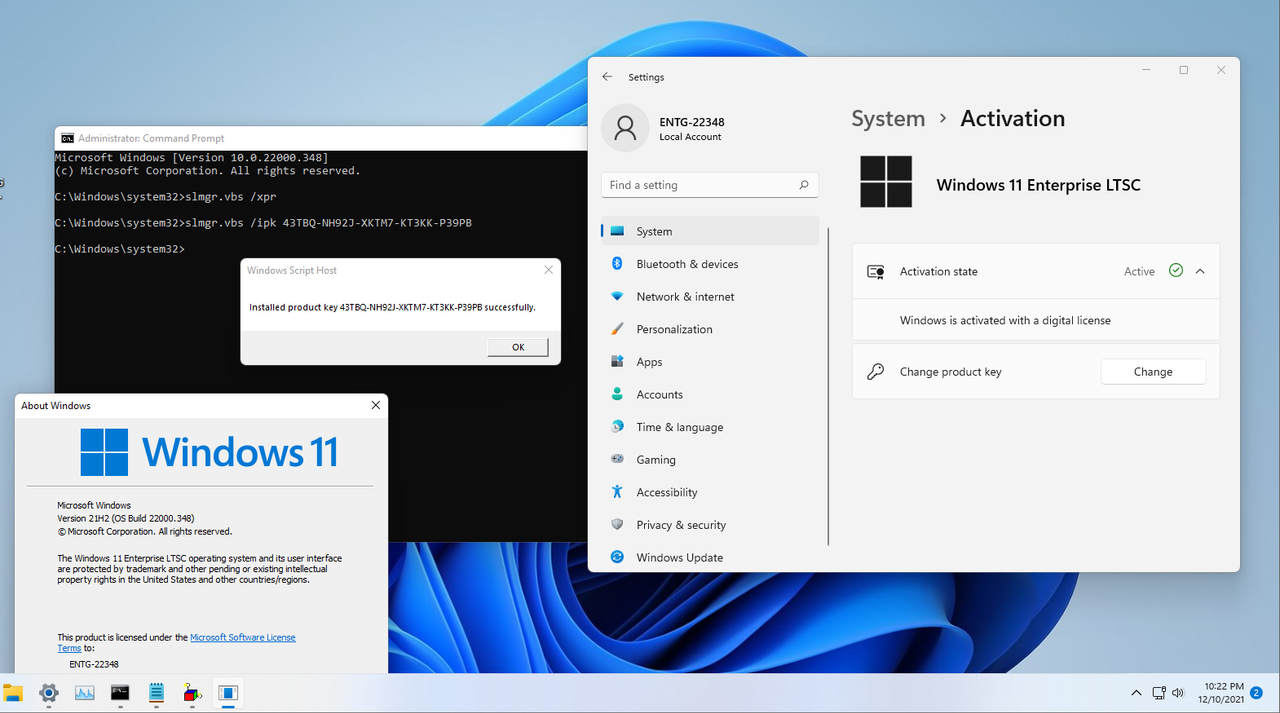Image resolution: width=1280 pixels, height=713 pixels.
Task: Close the Windows Script Host dialog
Action: (x=548, y=270)
